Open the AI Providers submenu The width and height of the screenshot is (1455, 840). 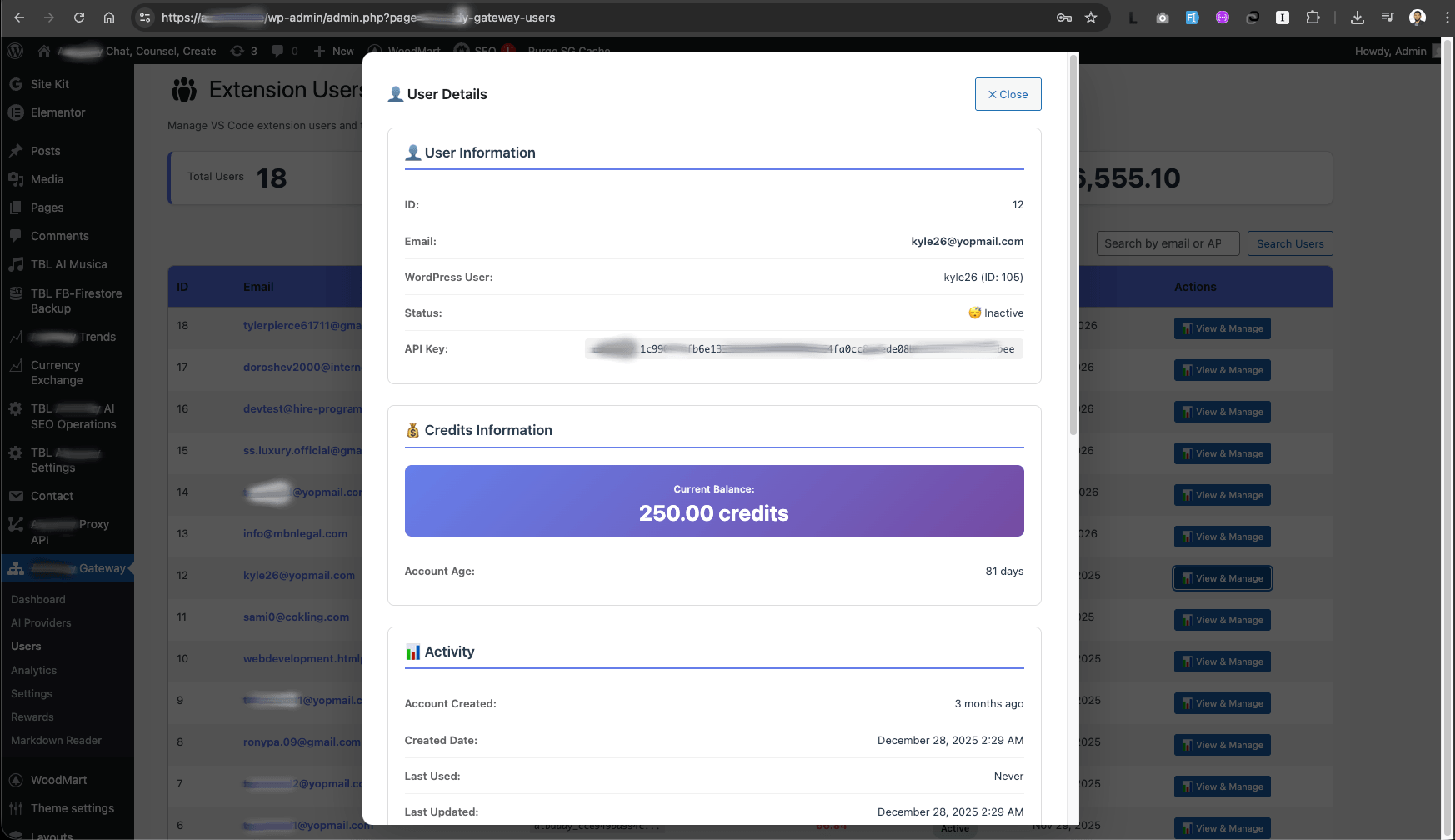[41, 622]
